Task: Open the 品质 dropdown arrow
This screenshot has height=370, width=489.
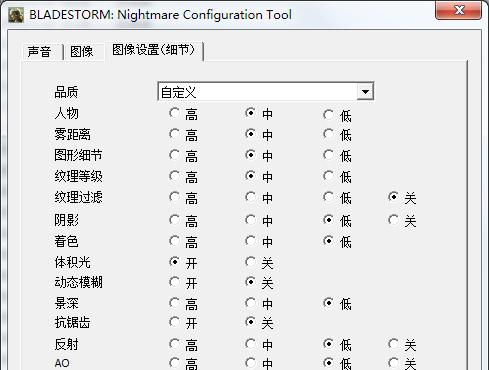Action: [x=365, y=92]
